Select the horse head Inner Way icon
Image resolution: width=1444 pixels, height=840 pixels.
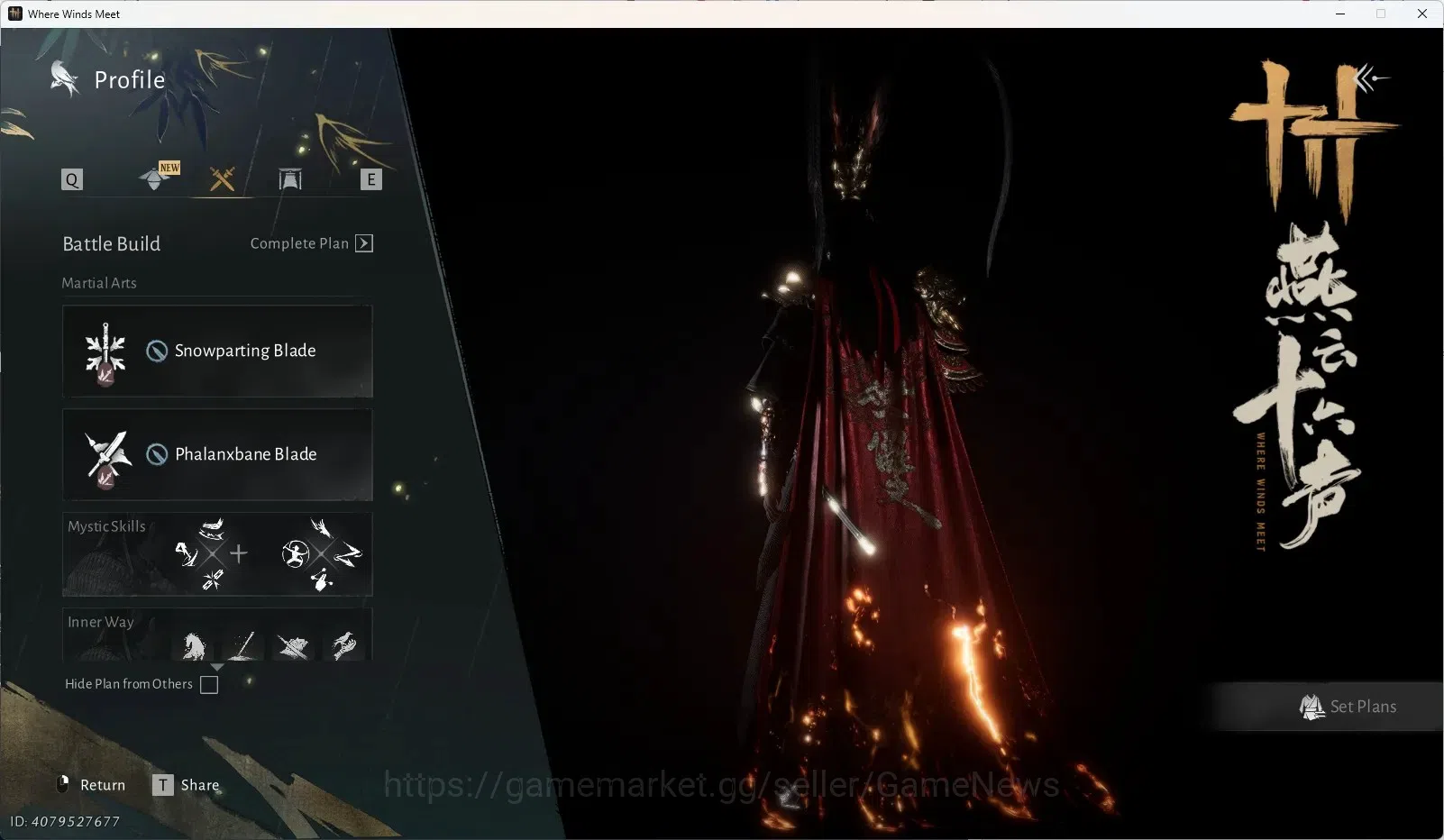(194, 645)
